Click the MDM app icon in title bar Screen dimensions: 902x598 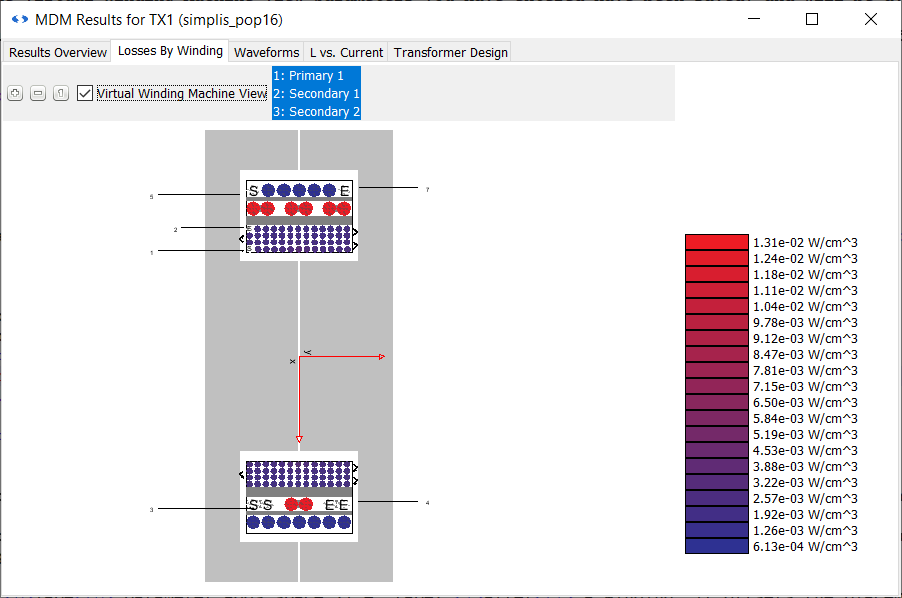point(19,19)
